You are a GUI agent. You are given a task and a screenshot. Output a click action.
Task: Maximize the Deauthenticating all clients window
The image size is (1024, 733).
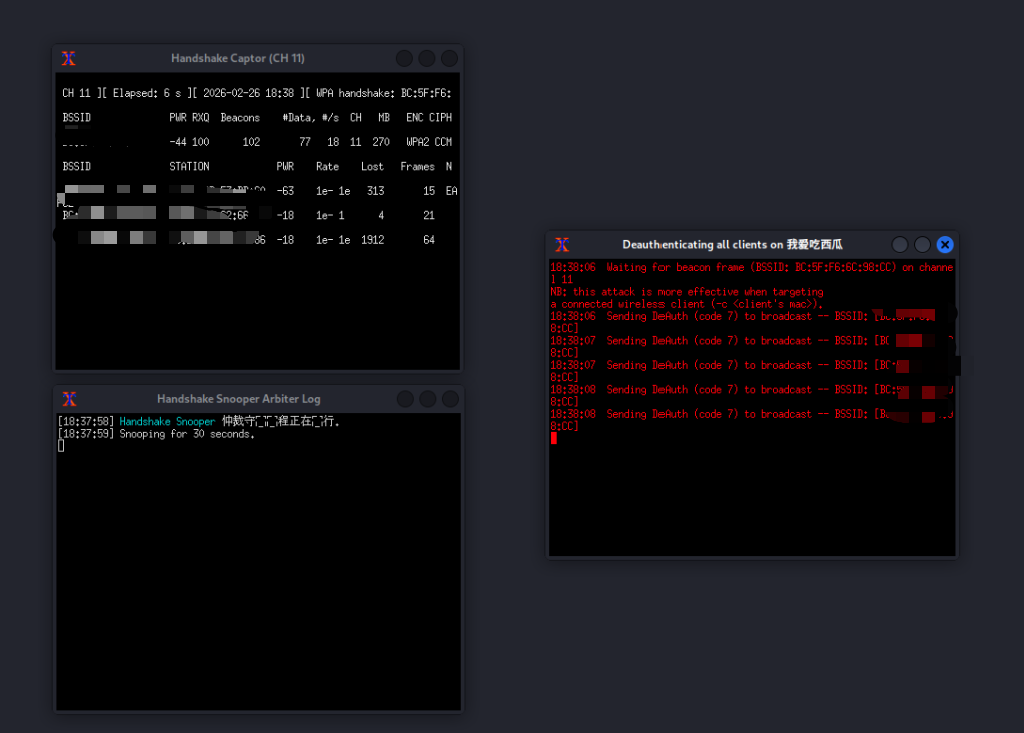pos(923,245)
